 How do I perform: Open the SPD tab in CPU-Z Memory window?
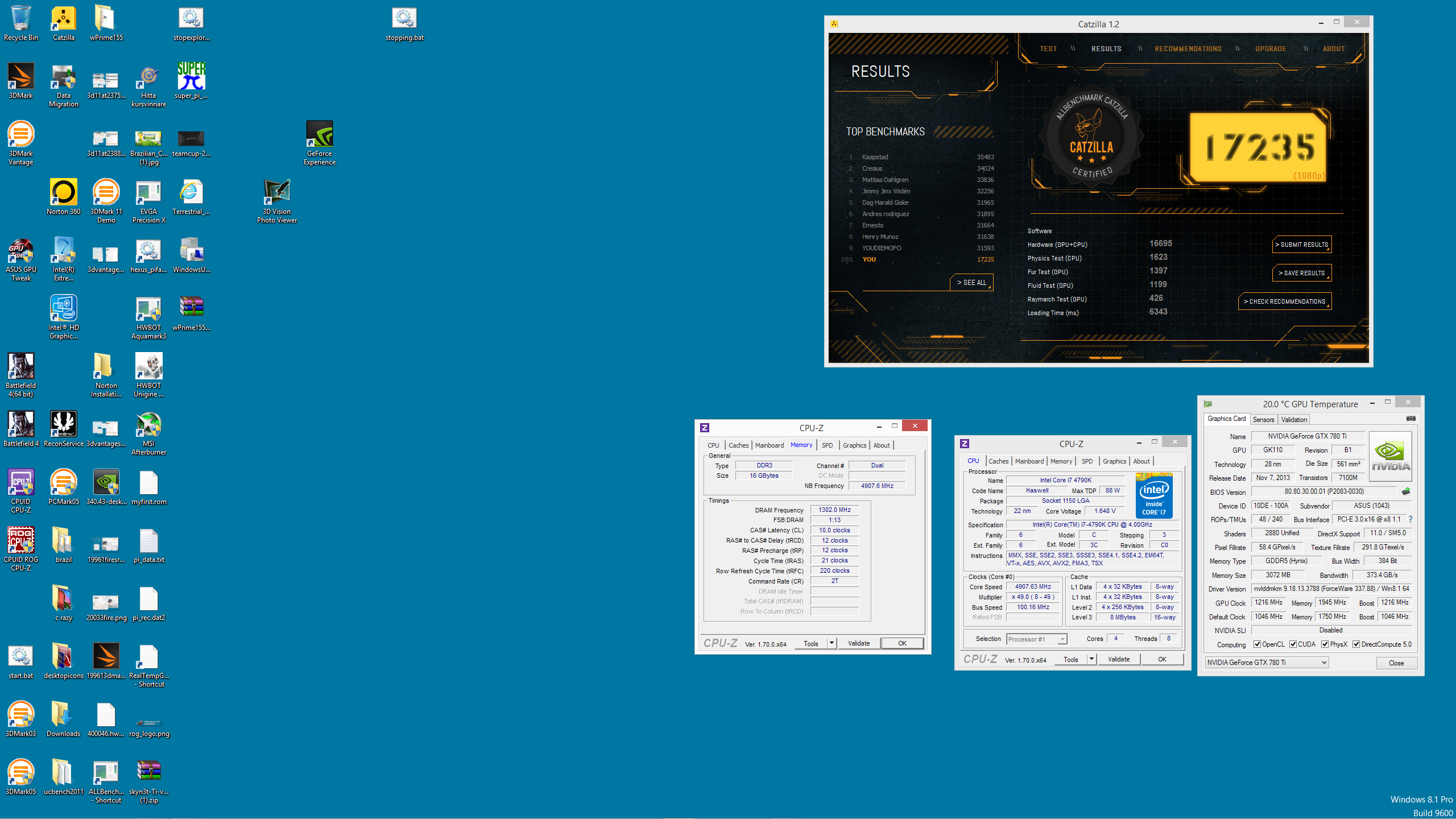(828, 445)
